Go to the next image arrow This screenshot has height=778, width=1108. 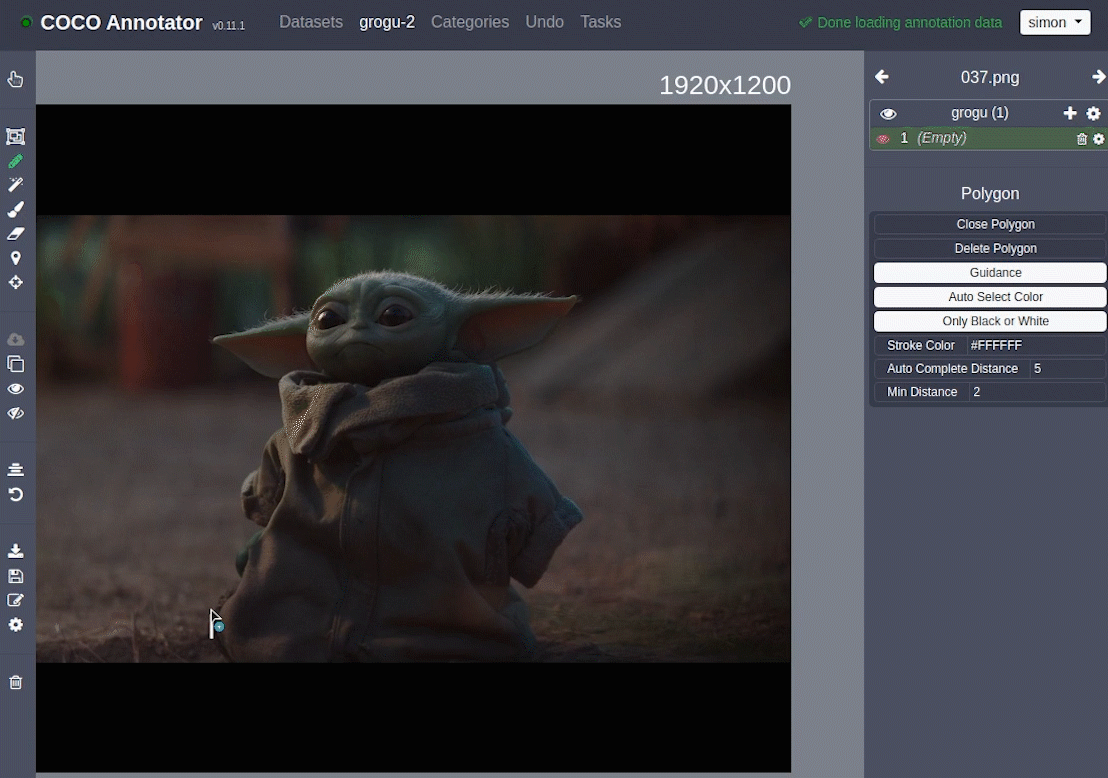point(1098,77)
